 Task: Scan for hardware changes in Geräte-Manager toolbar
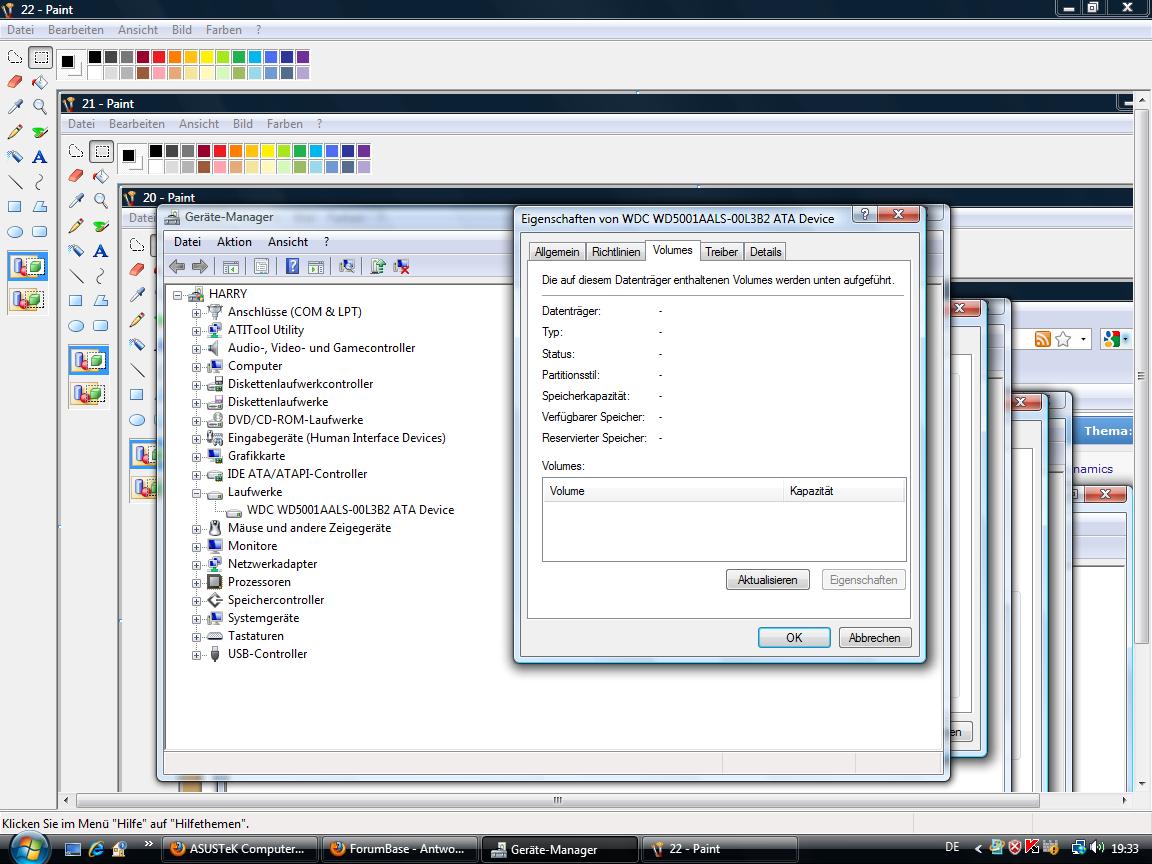pos(347,267)
